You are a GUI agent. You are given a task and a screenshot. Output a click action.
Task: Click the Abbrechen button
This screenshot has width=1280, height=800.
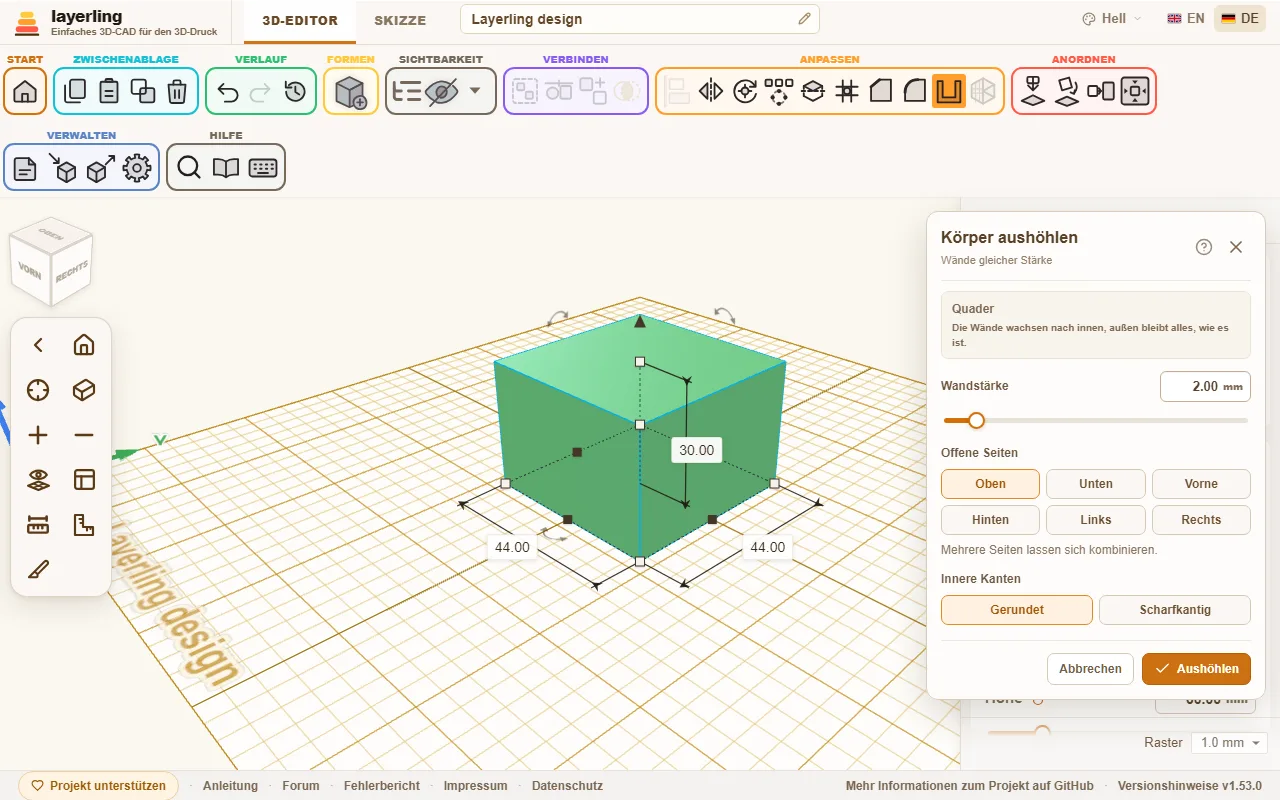pyautogui.click(x=1090, y=669)
